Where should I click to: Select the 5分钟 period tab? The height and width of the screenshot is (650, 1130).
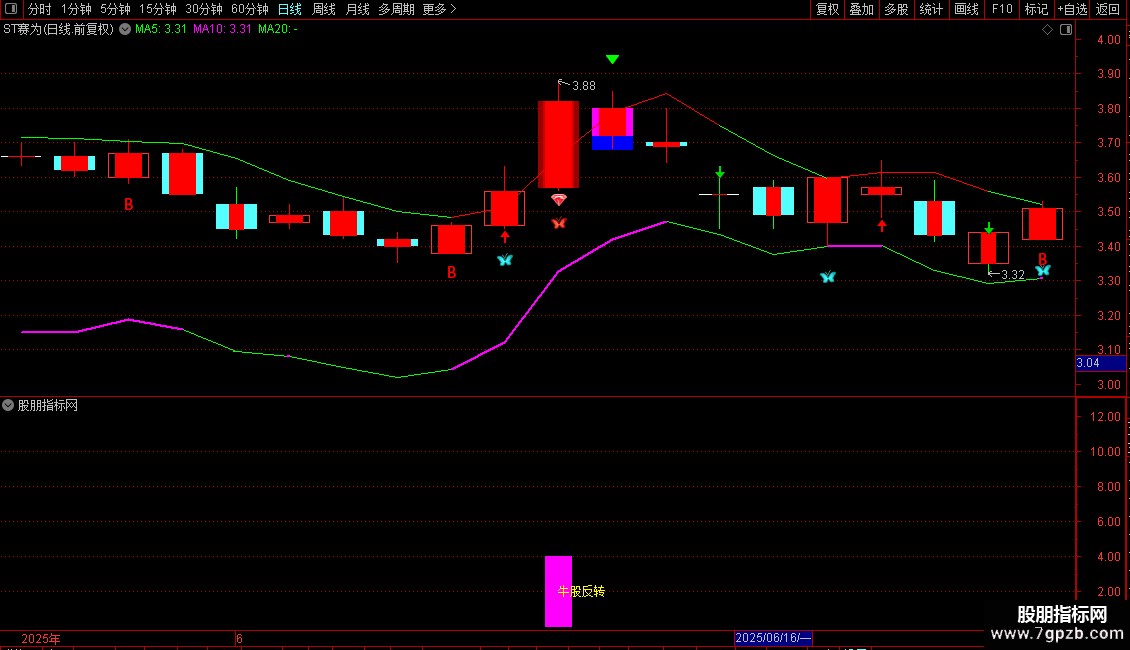(115, 9)
